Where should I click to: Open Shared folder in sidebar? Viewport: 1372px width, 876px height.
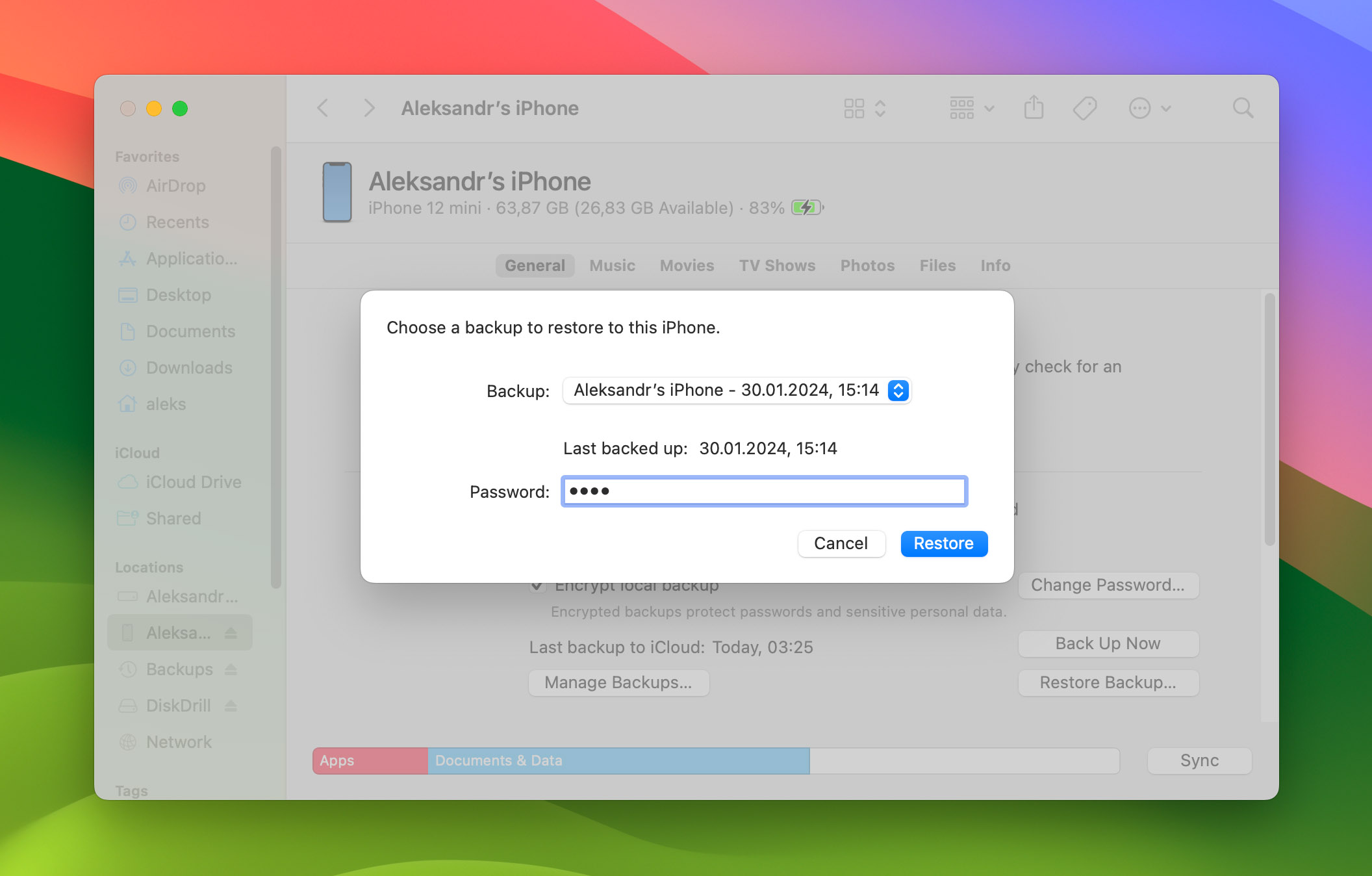180,519
